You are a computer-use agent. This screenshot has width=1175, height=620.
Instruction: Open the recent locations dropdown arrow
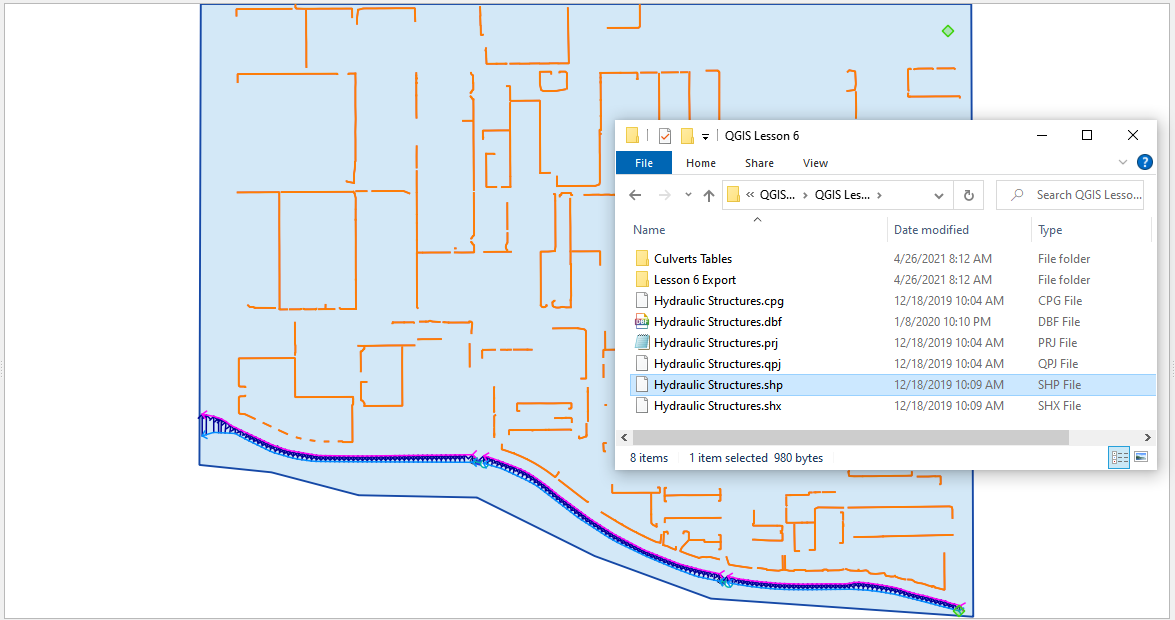click(688, 195)
